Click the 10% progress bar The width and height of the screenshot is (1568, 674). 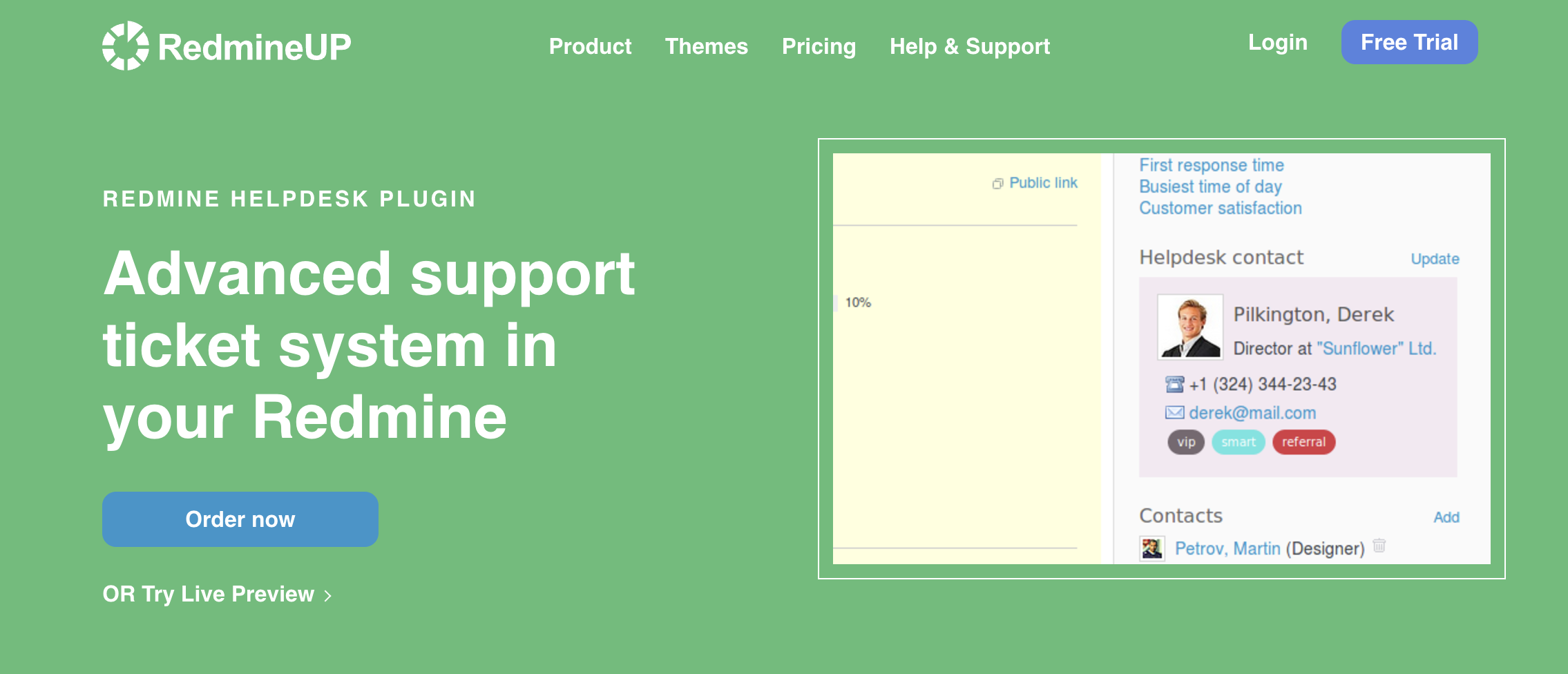pyautogui.click(x=836, y=302)
